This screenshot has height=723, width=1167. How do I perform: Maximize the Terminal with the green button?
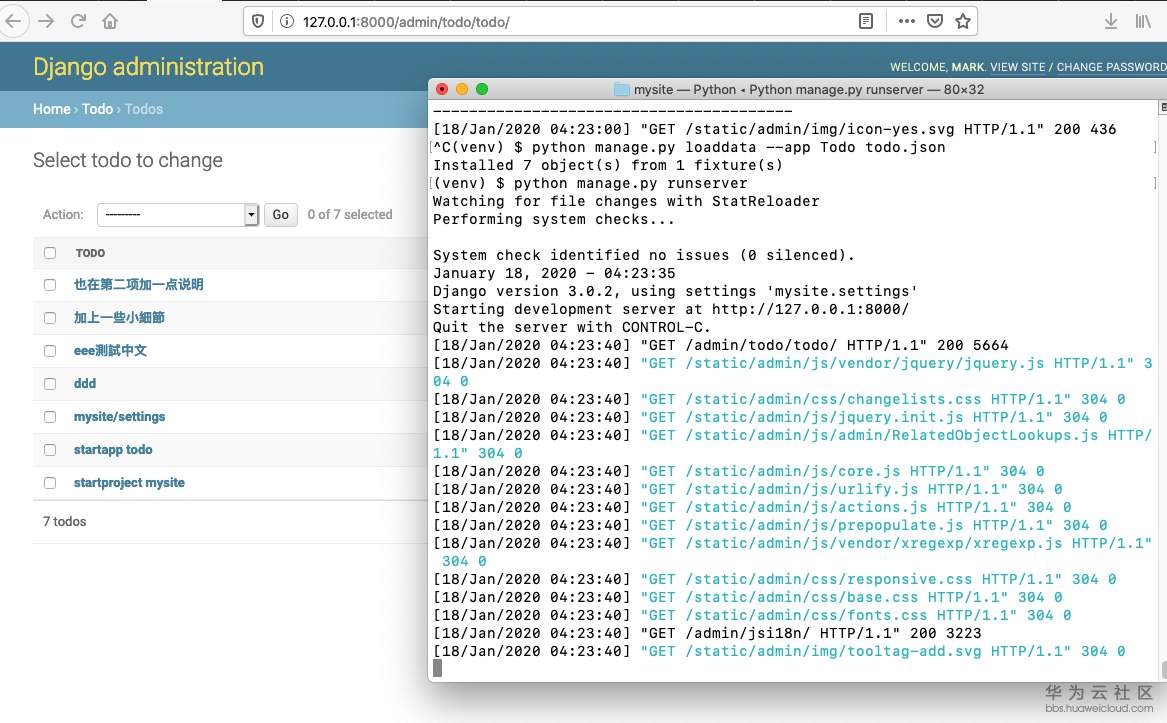click(x=482, y=89)
